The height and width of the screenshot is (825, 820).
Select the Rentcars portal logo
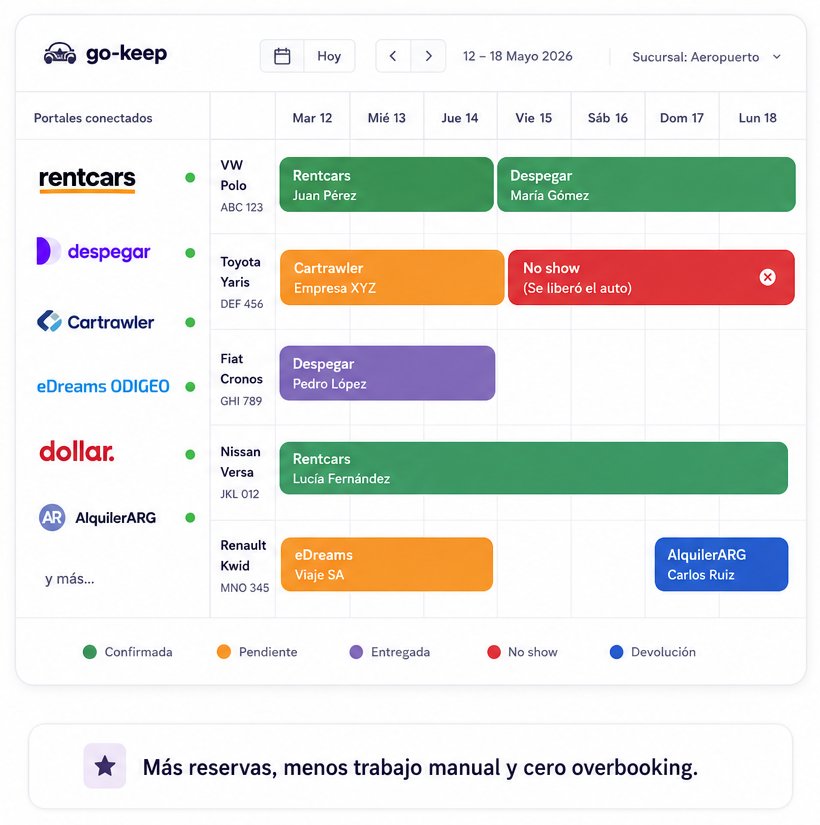87,179
